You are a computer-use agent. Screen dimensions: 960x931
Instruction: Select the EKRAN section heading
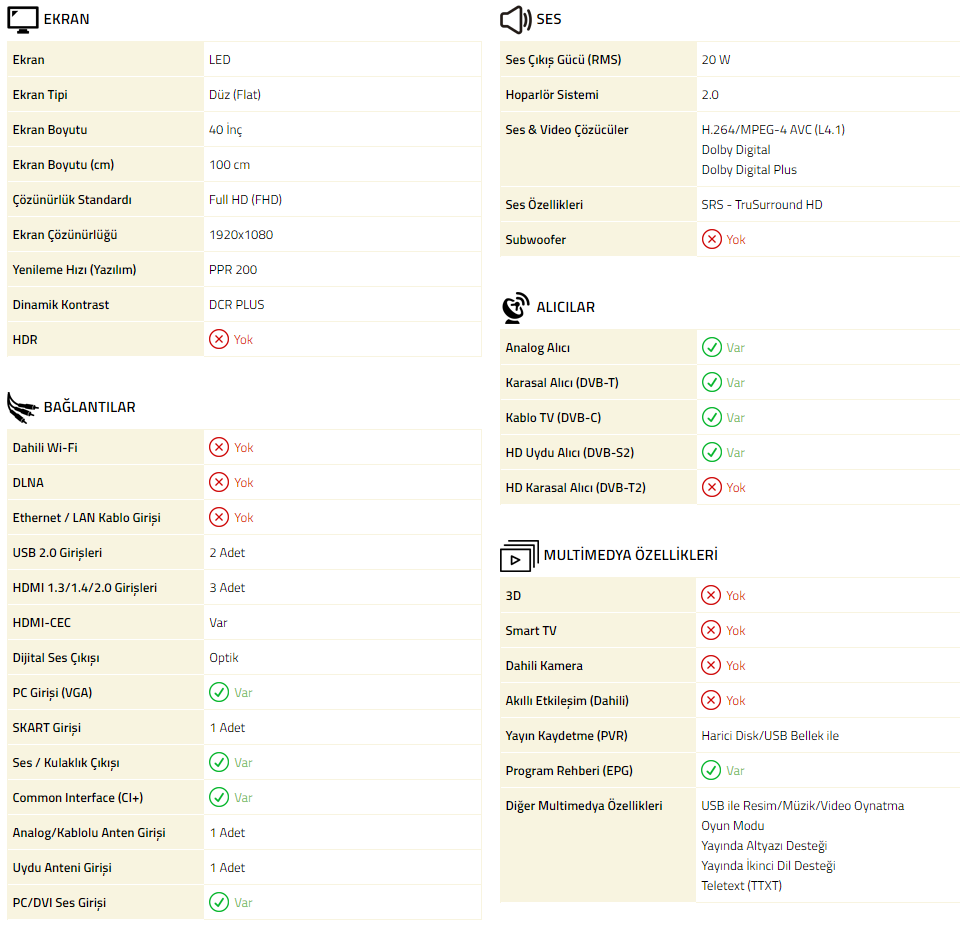point(66,19)
